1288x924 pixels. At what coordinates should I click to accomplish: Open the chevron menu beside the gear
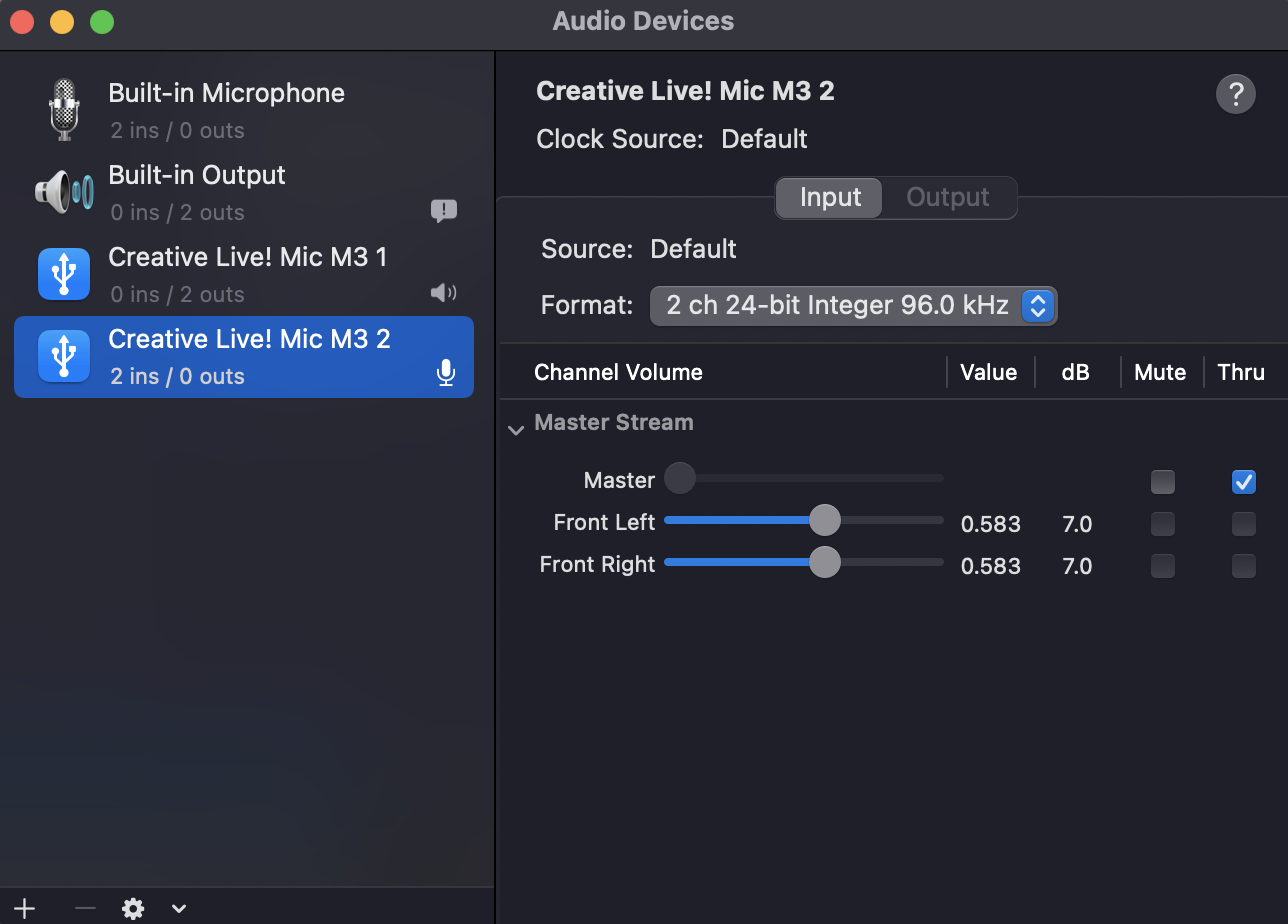[x=179, y=908]
